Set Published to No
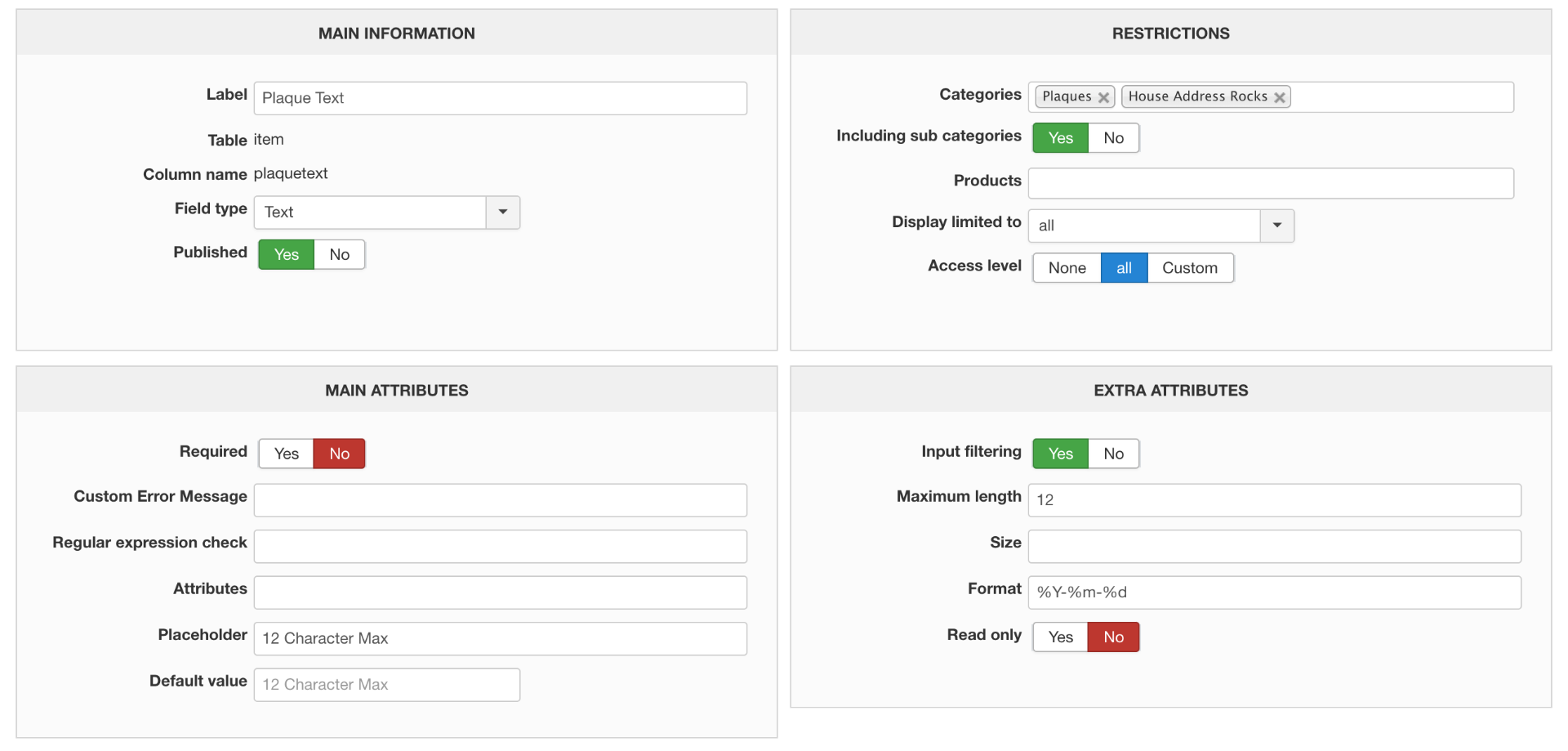 click(339, 255)
